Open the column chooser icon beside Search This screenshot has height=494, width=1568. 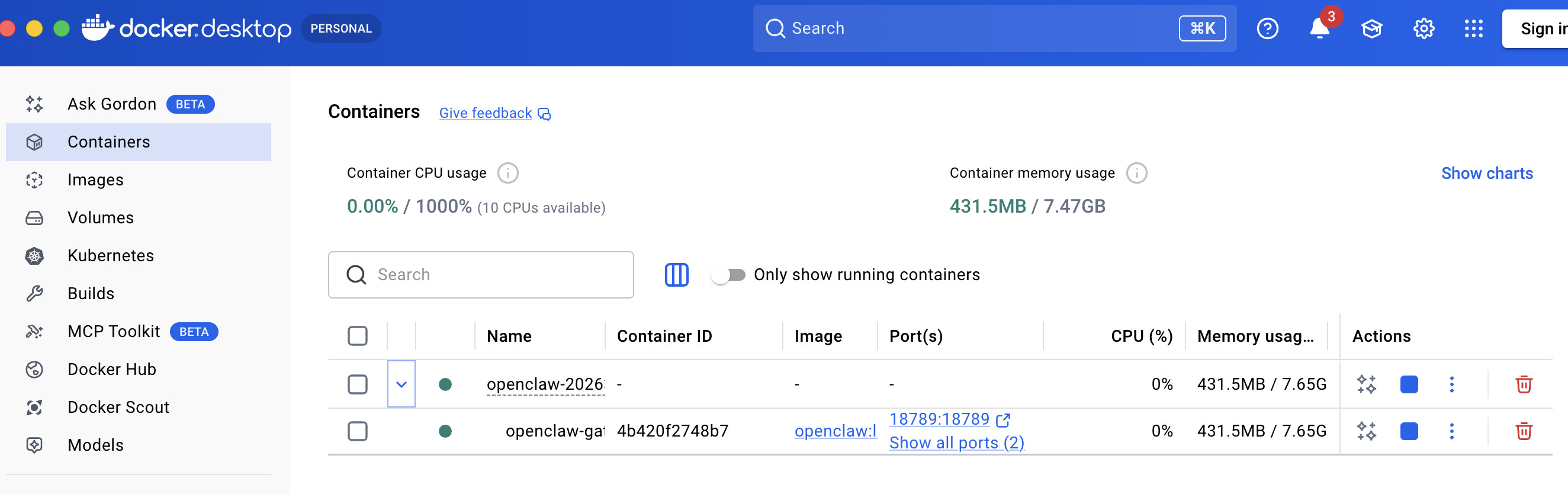point(676,275)
